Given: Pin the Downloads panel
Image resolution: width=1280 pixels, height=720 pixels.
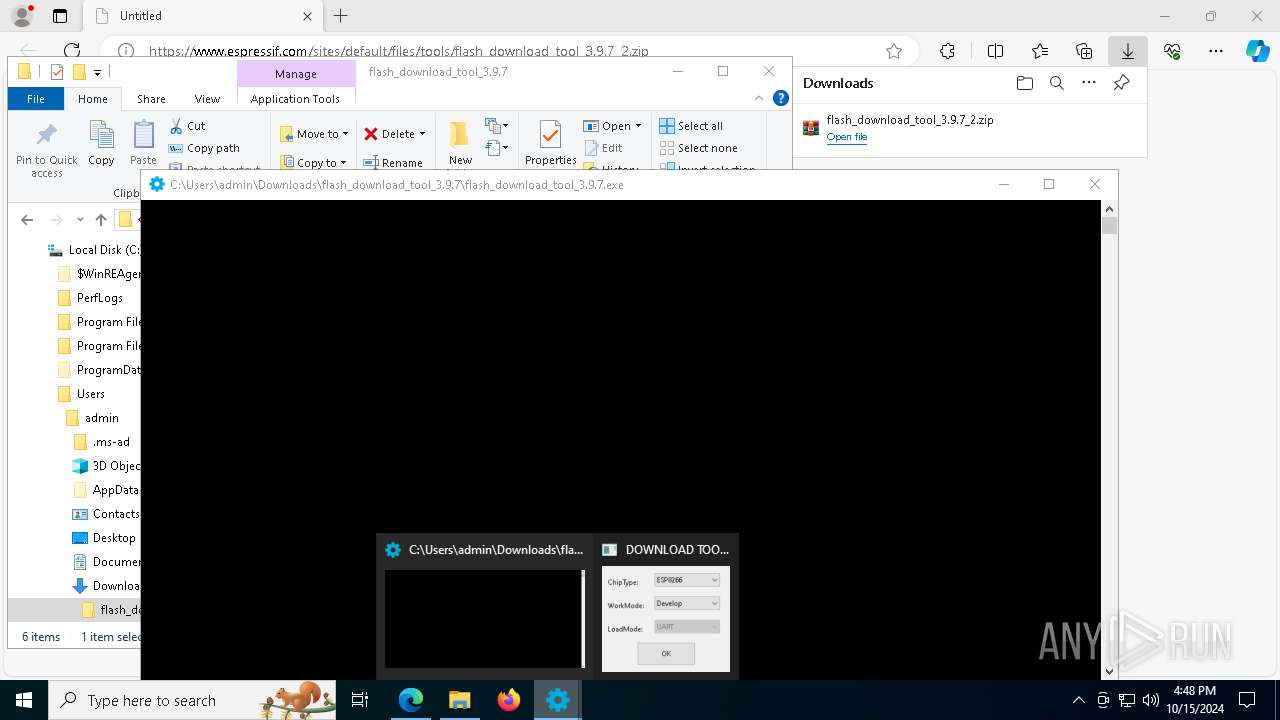Looking at the screenshot, I should [1121, 83].
